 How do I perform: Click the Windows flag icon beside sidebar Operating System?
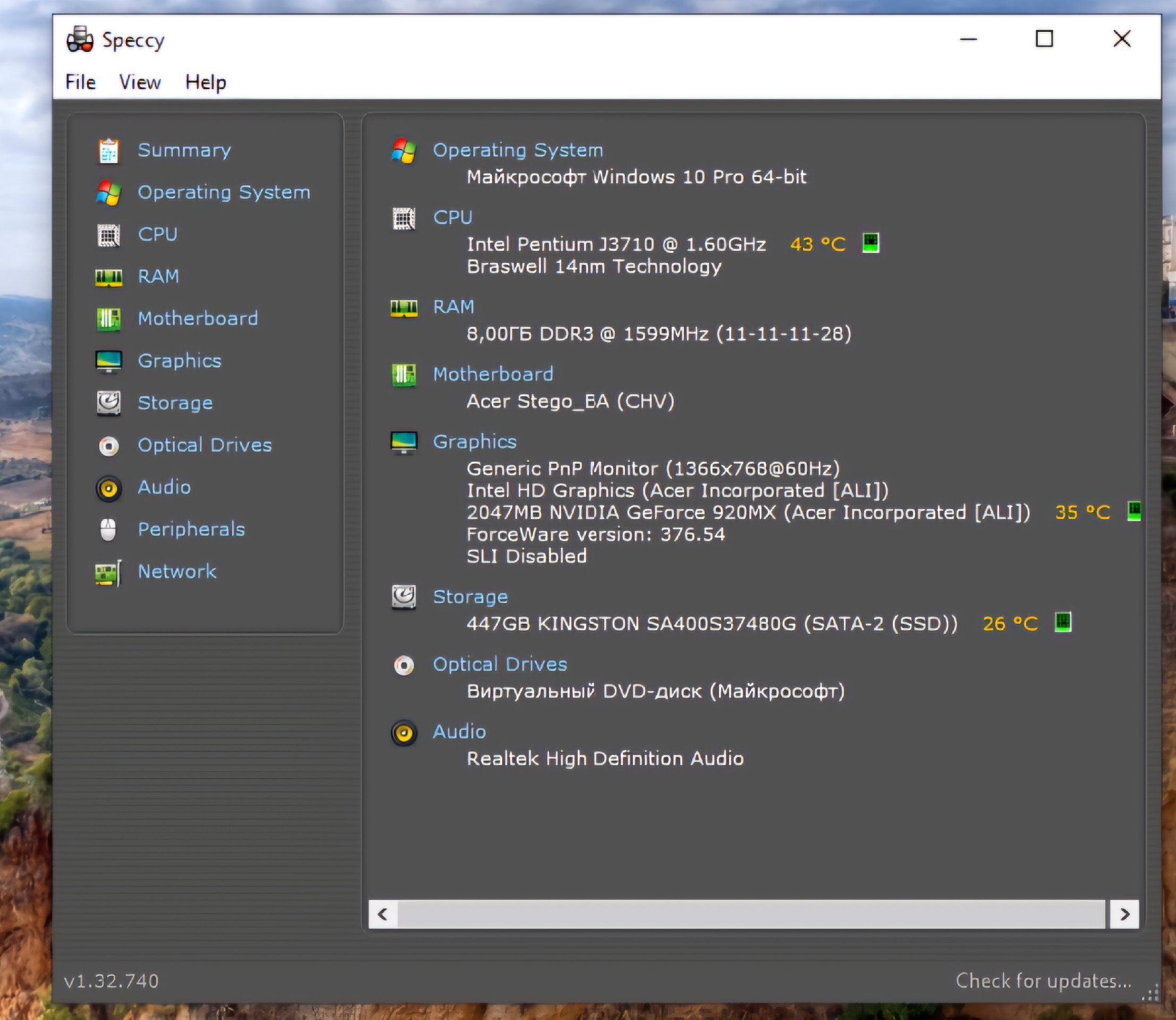pos(108,193)
